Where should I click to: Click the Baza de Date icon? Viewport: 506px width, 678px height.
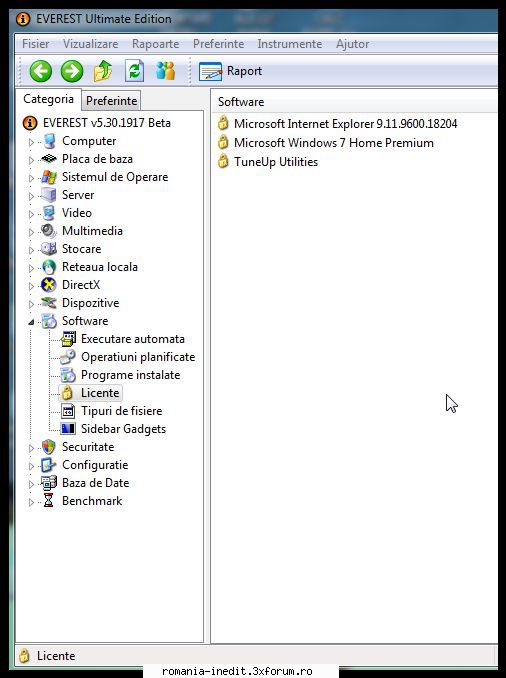[x=48, y=483]
